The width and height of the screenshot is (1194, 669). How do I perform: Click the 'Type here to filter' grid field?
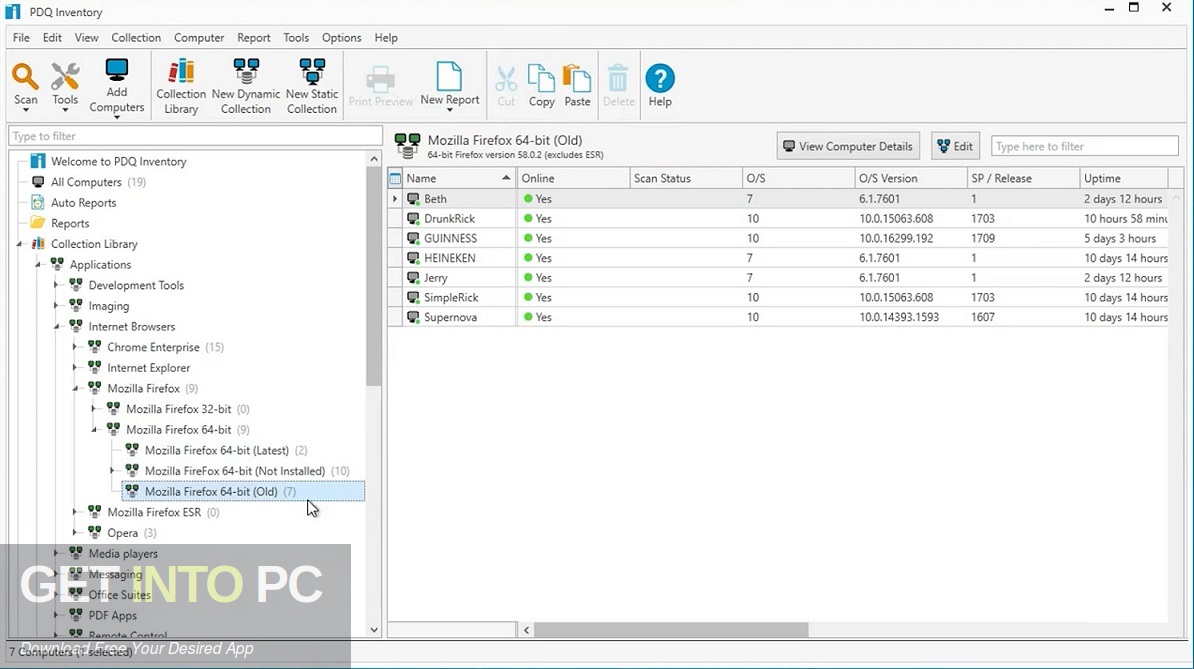[1084, 146]
